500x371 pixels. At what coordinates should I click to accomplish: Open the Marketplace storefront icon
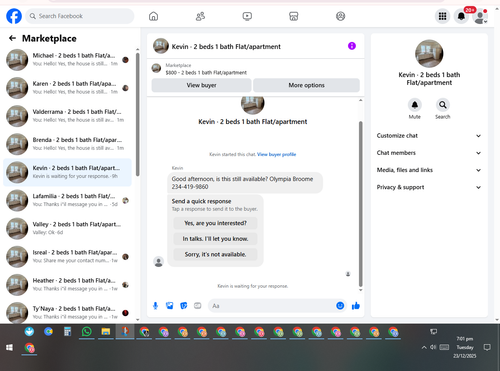(294, 16)
